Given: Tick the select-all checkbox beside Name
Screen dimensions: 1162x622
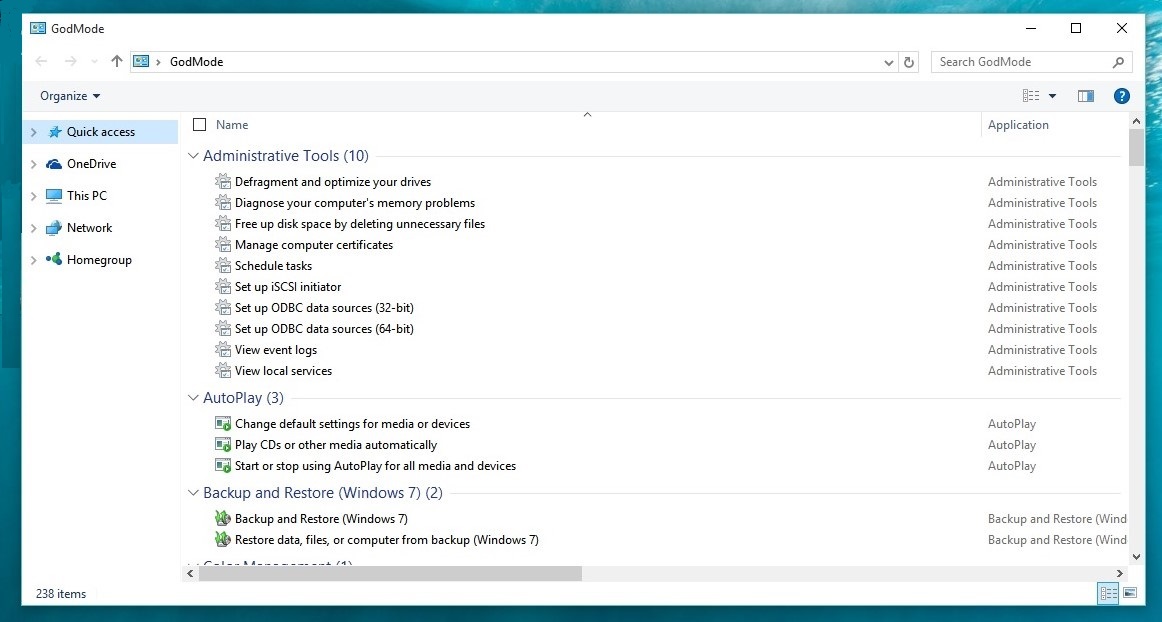Looking at the screenshot, I should tap(199, 125).
